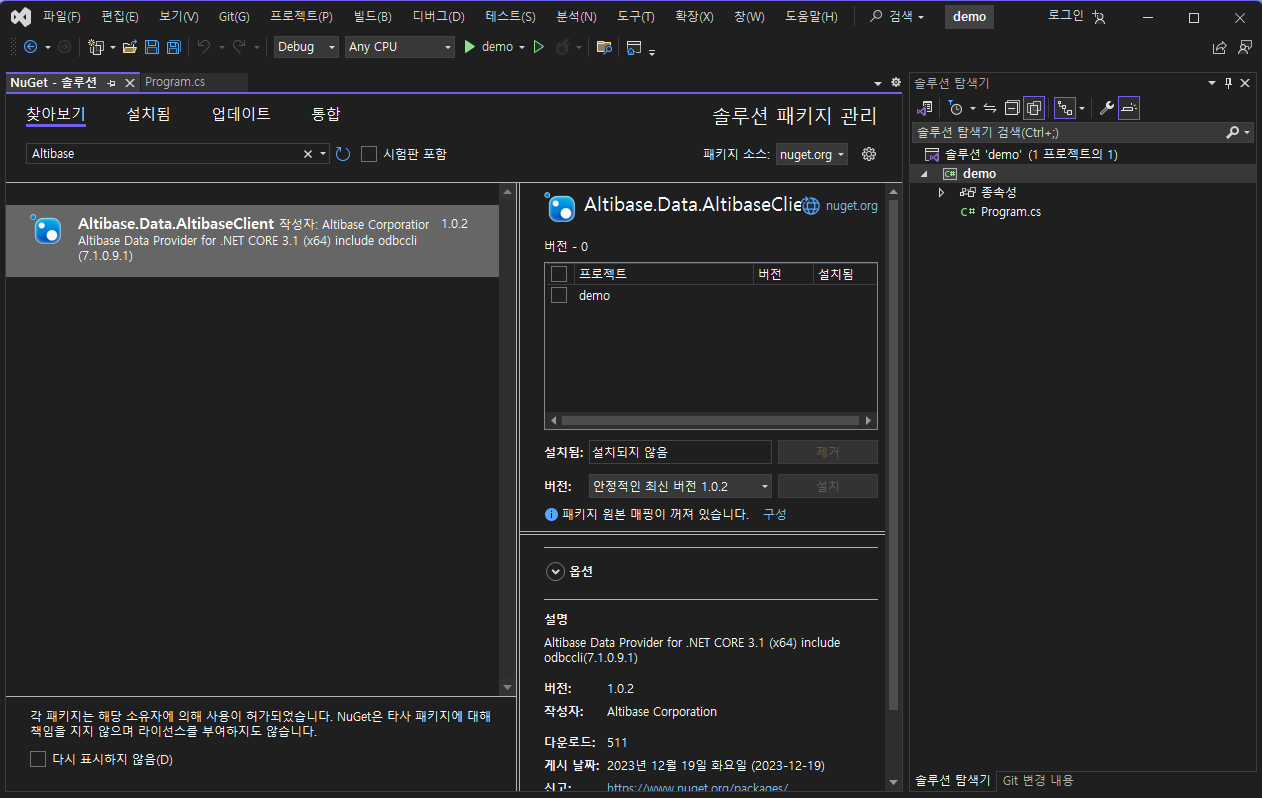1262x798 pixels.
Task: Open the 빌드(B) menu
Action: (x=372, y=17)
